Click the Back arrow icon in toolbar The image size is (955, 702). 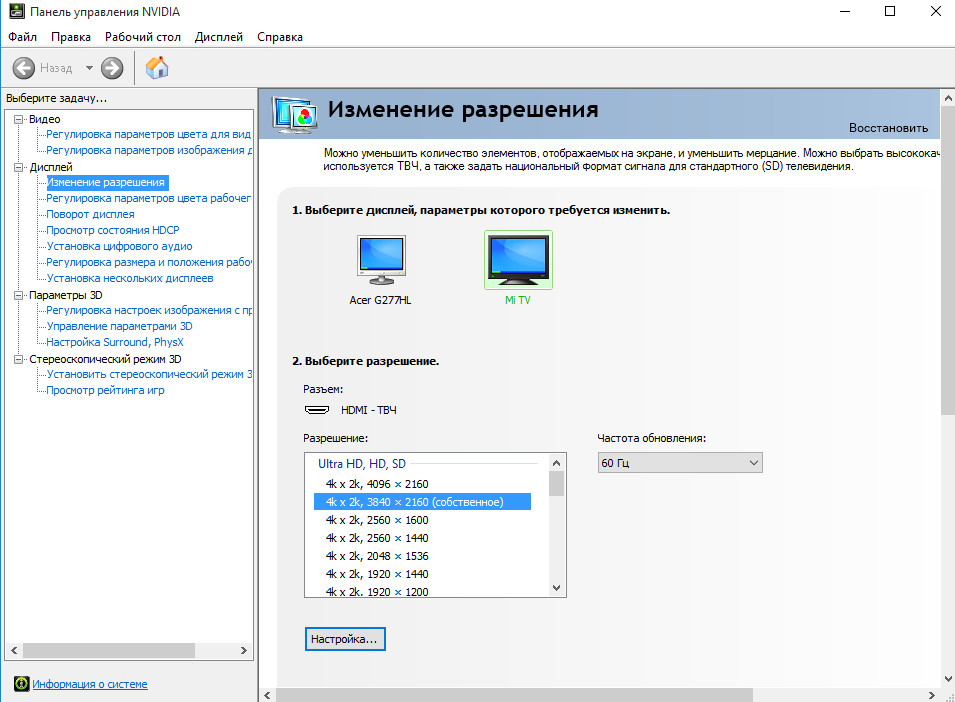(x=24, y=68)
